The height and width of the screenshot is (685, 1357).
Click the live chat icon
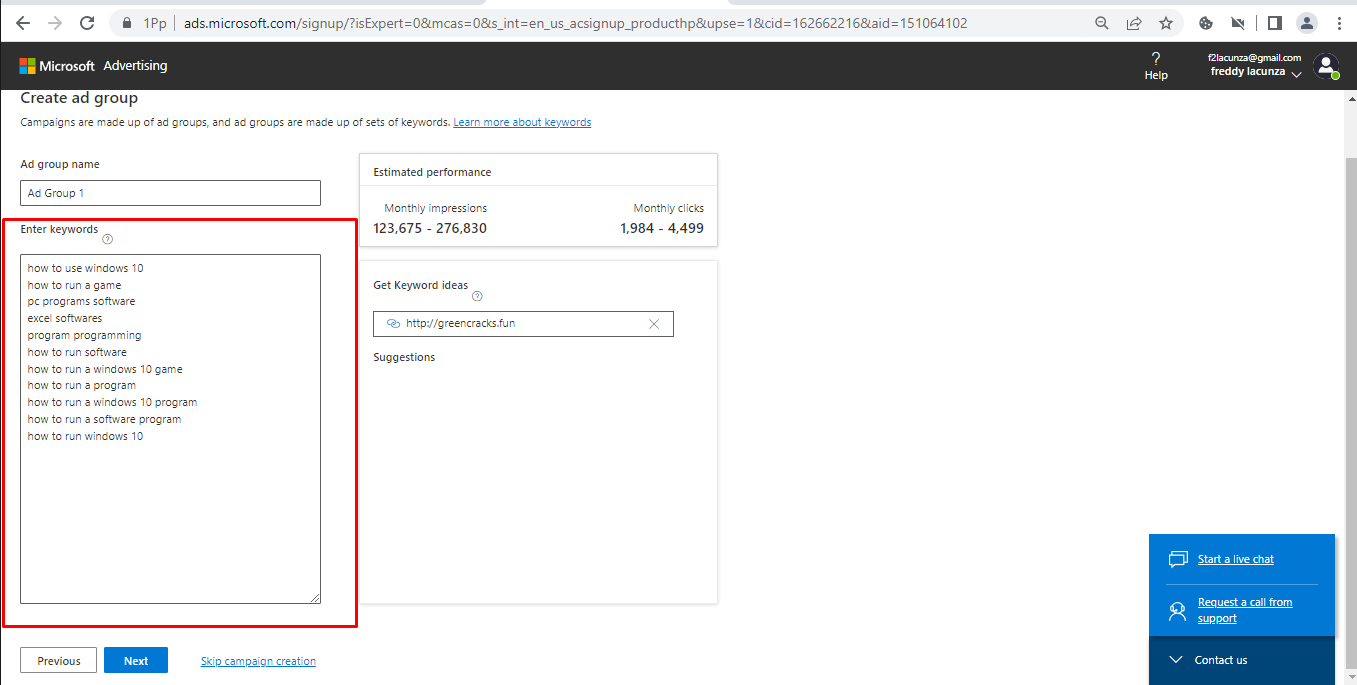[1178, 559]
